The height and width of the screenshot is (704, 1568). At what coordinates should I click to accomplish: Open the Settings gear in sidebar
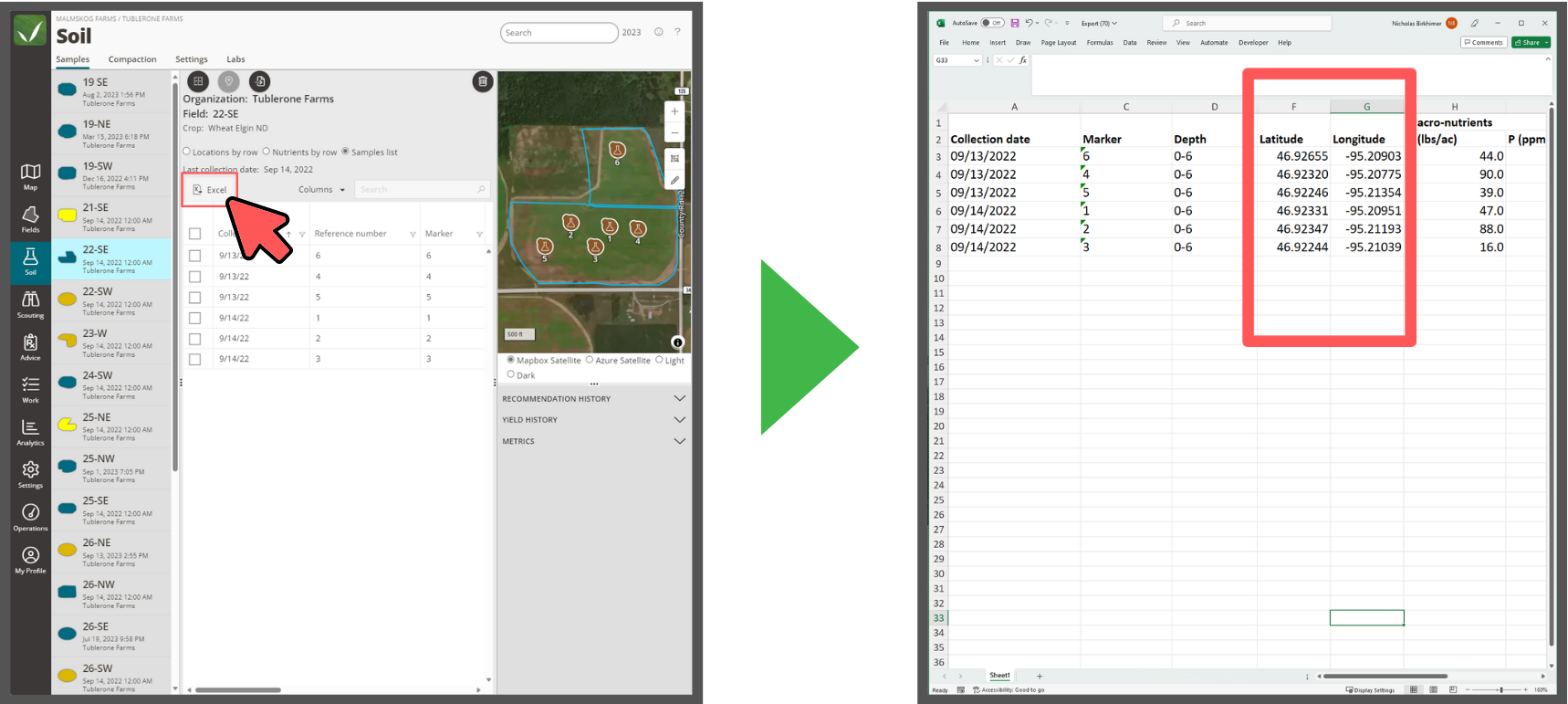(30, 474)
